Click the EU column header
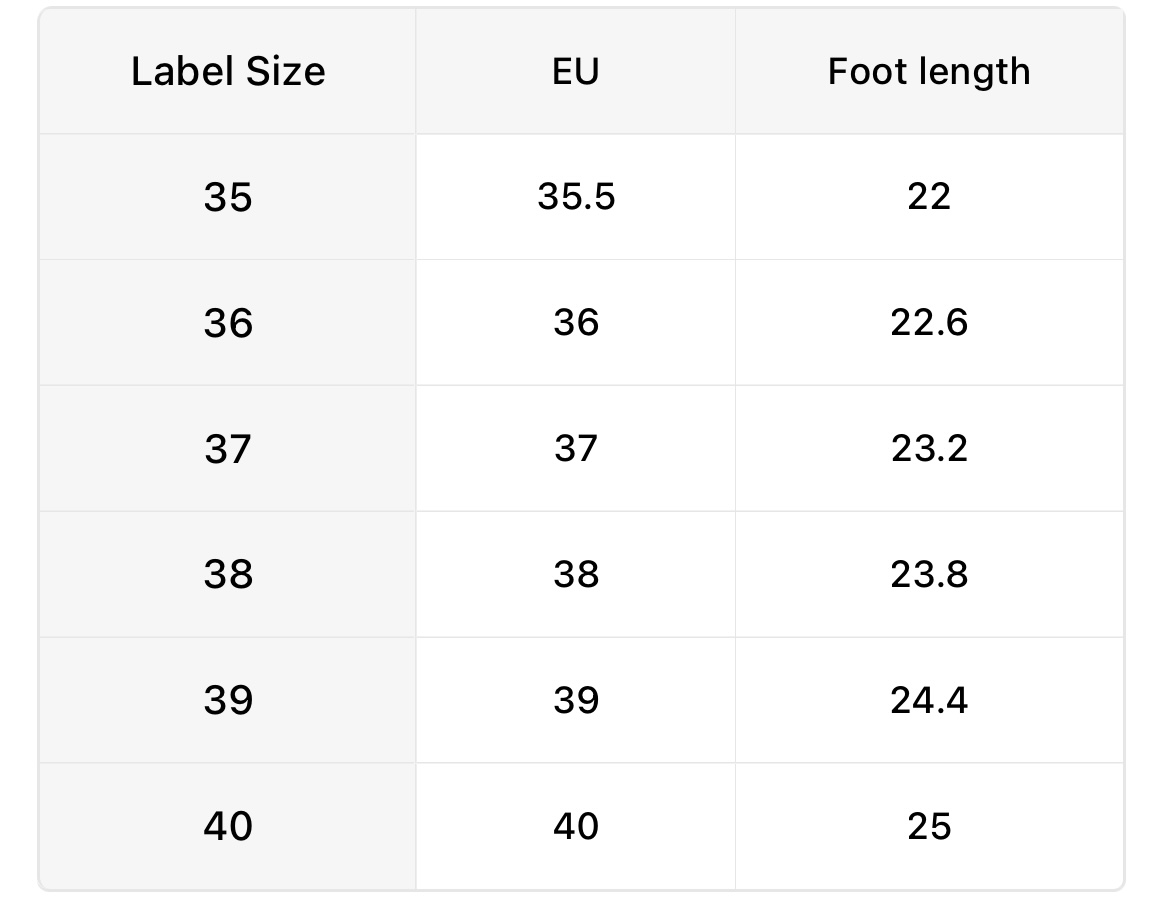 tap(576, 72)
